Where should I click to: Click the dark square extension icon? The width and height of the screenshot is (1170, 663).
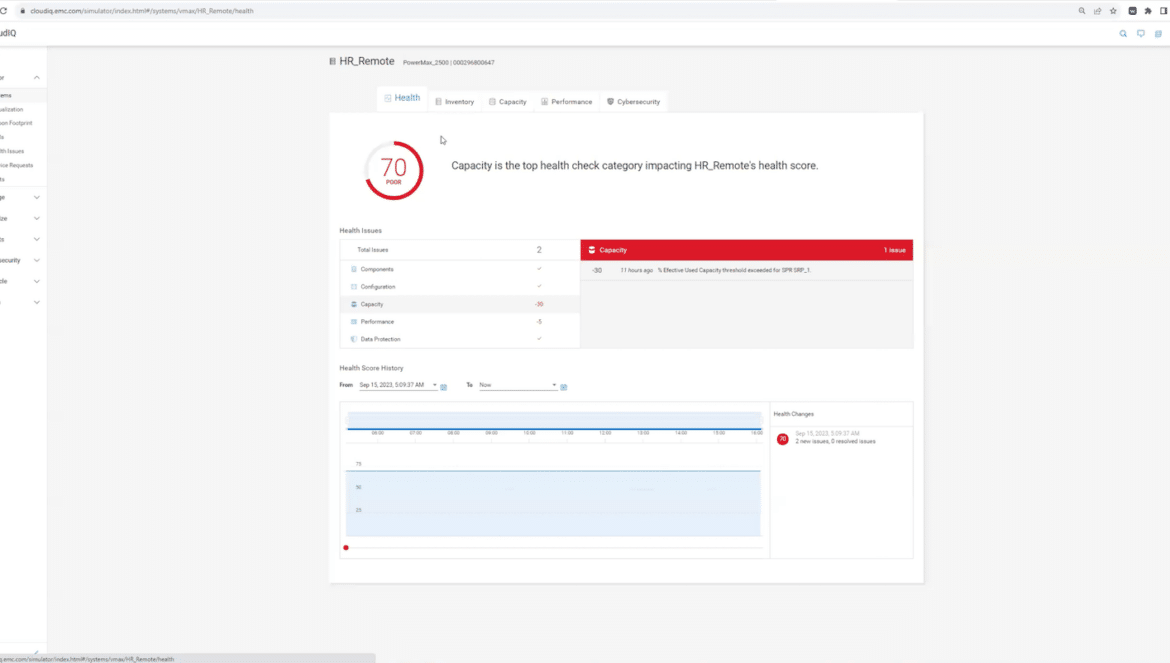(x=1133, y=11)
